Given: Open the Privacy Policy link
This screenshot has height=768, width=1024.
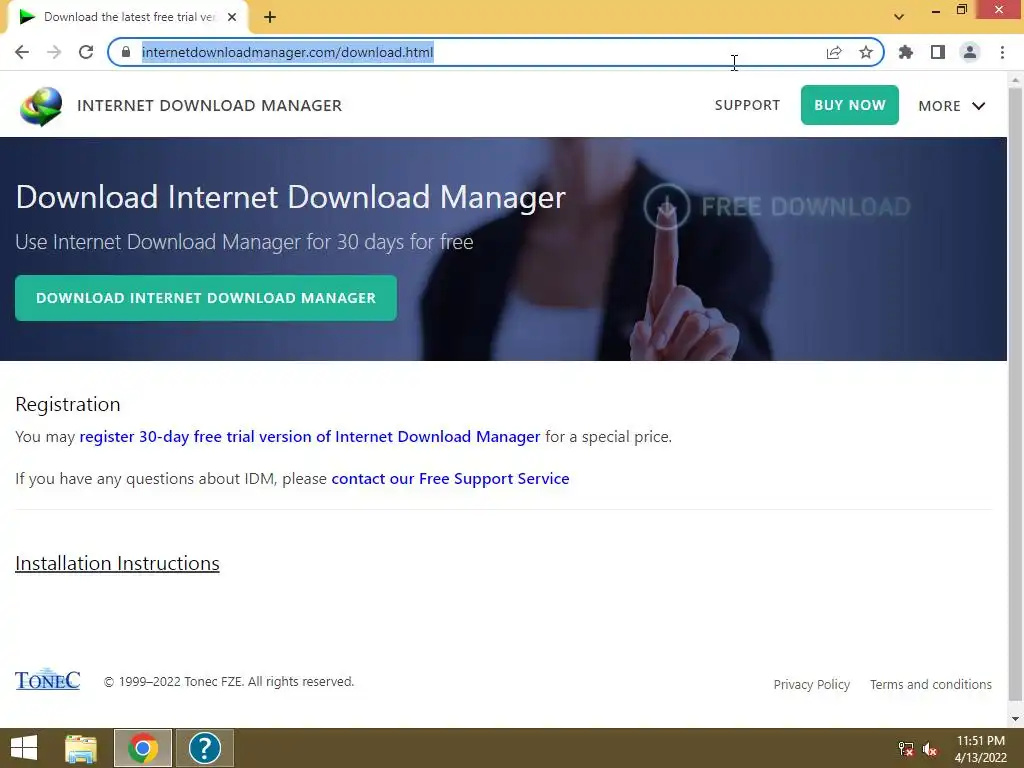Looking at the screenshot, I should click(x=812, y=684).
